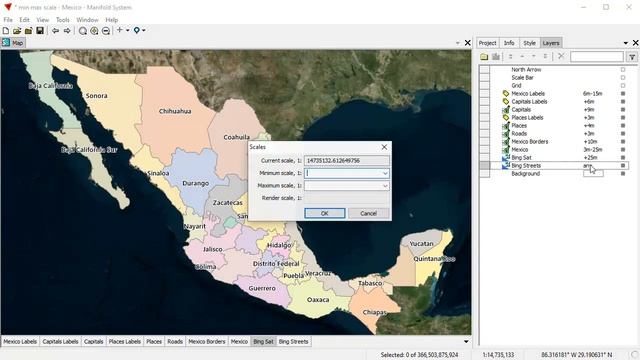This screenshot has height=360, width=640.
Task: Open the map window tabs dropdown arrow
Action: 457,43
